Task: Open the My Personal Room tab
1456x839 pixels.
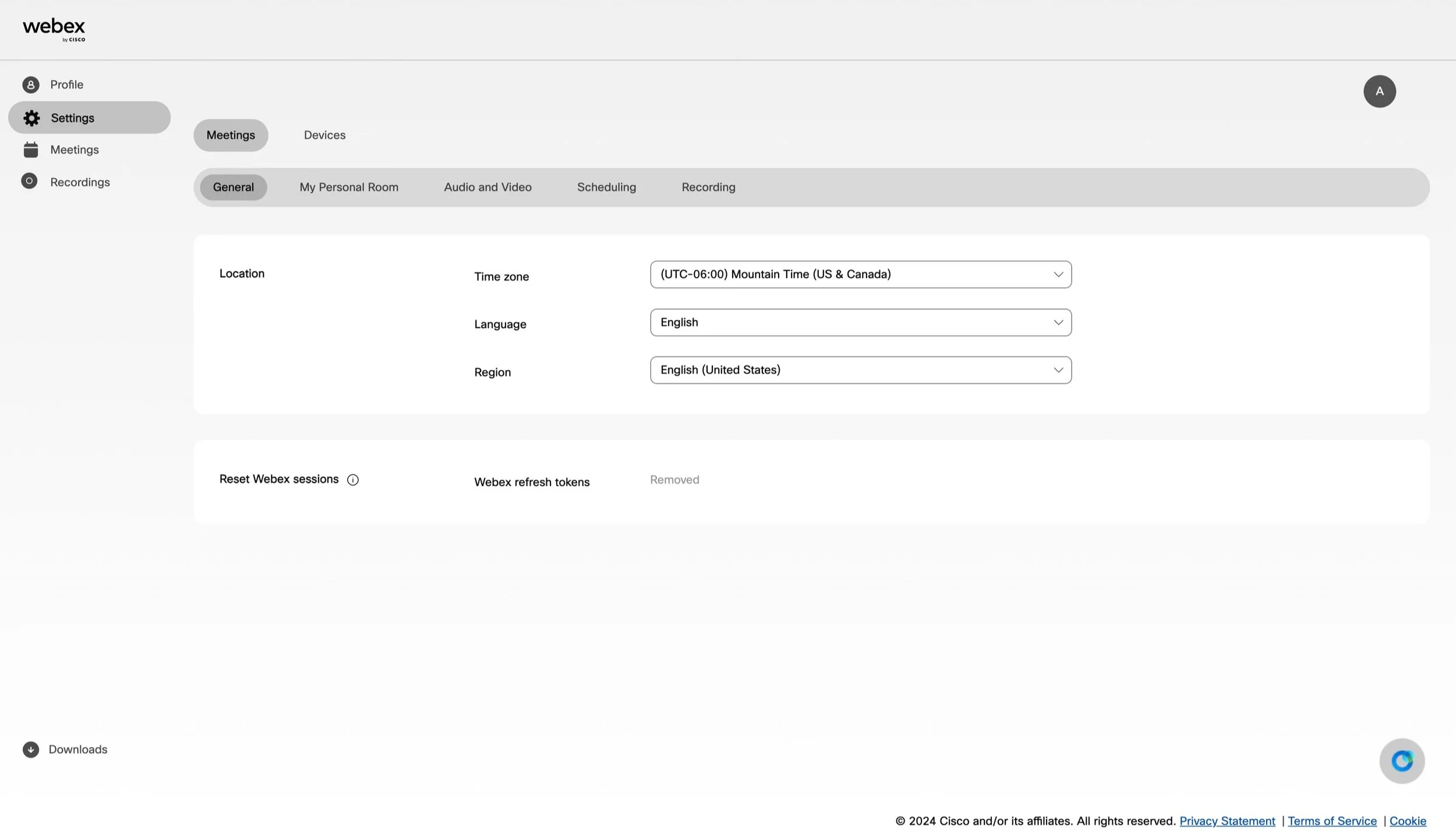Action: [x=349, y=187]
